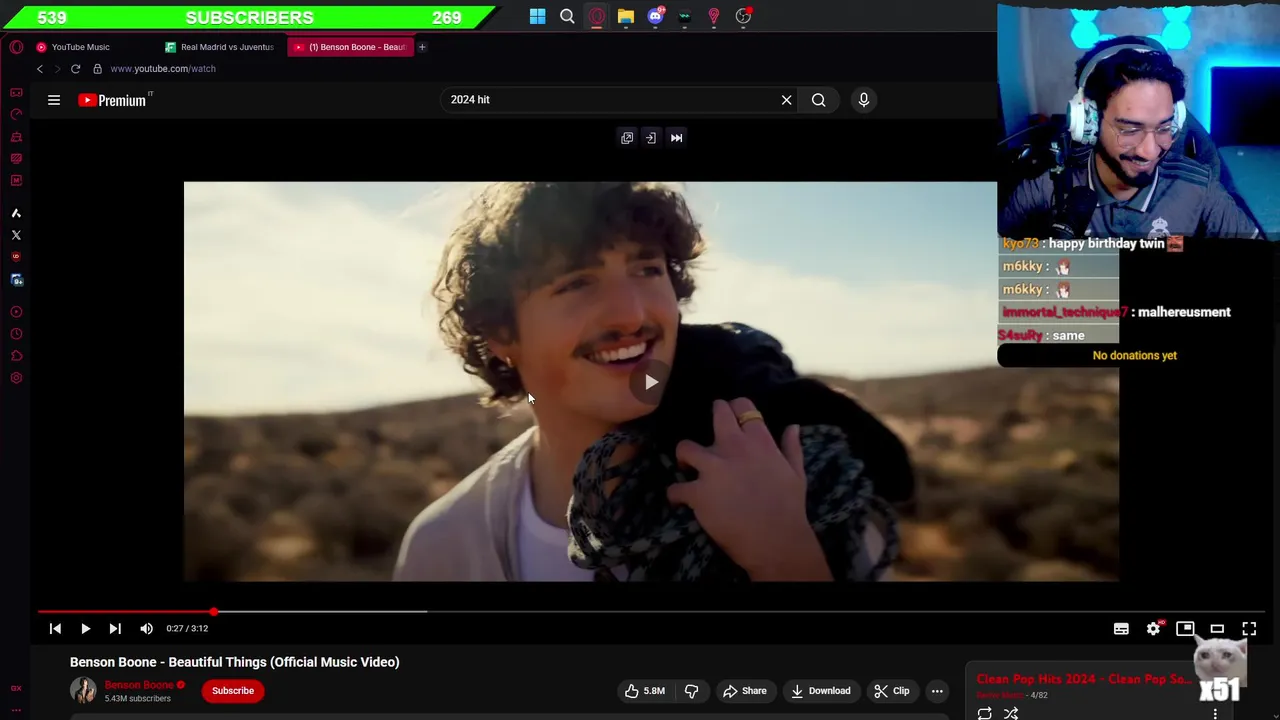
Task: Start voice search with microphone
Action: [x=864, y=100]
